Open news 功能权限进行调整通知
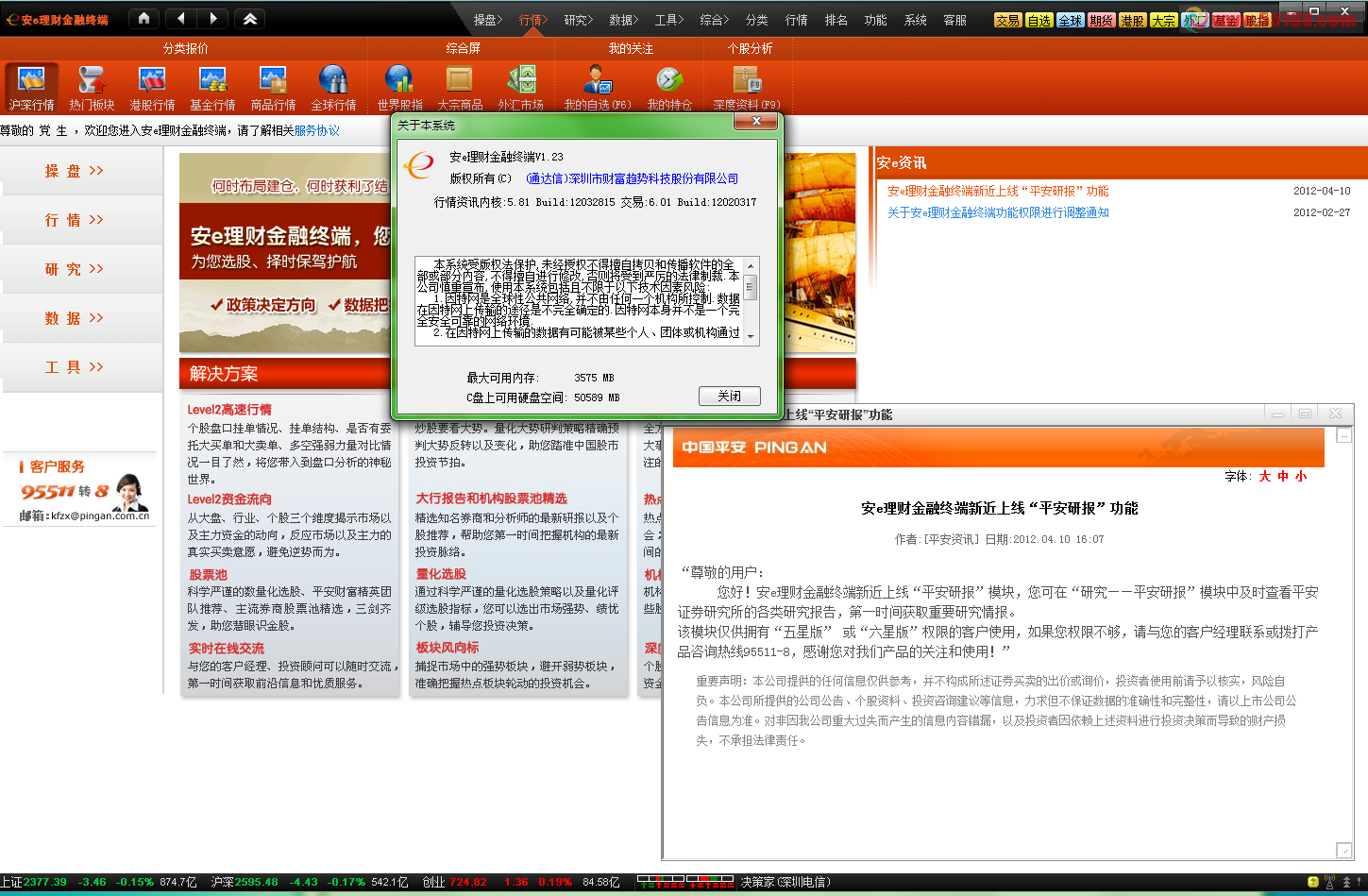Image resolution: width=1368 pixels, height=896 pixels. 998,212
